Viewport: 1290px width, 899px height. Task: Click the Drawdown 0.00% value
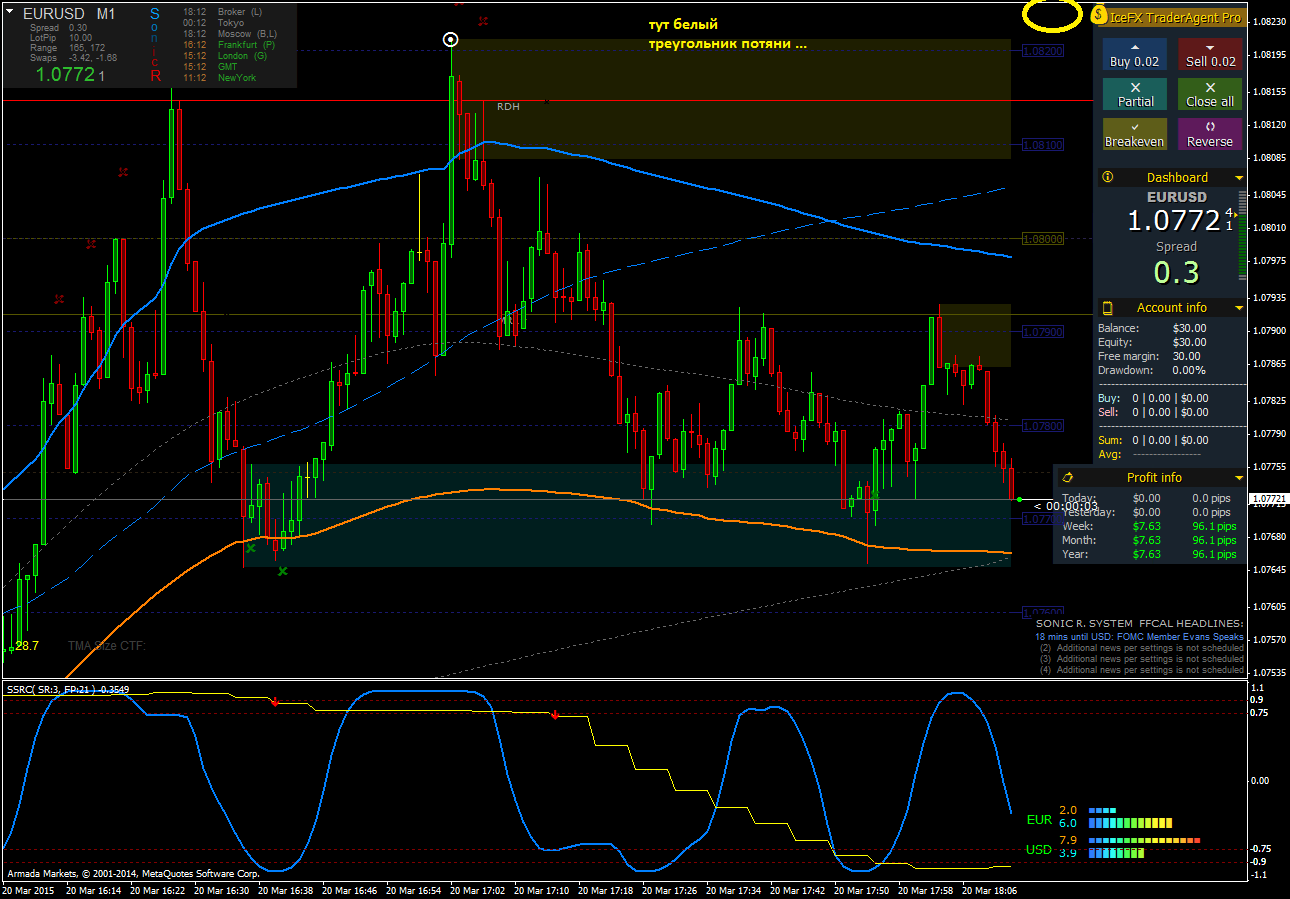point(1189,370)
